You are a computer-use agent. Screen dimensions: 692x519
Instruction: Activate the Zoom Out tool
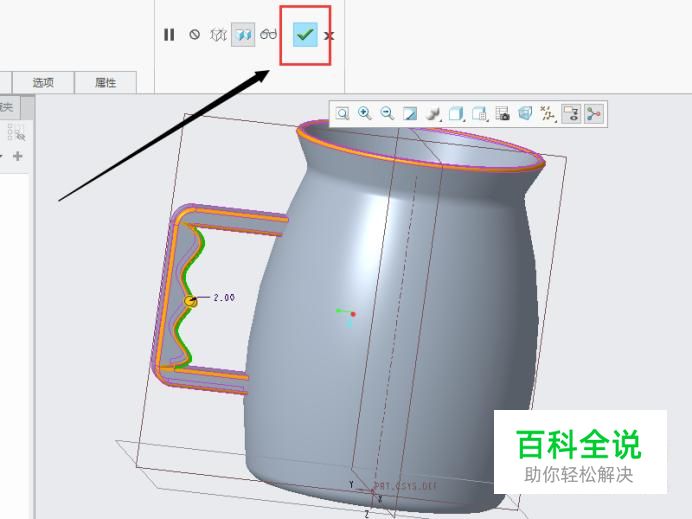pos(387,114)
